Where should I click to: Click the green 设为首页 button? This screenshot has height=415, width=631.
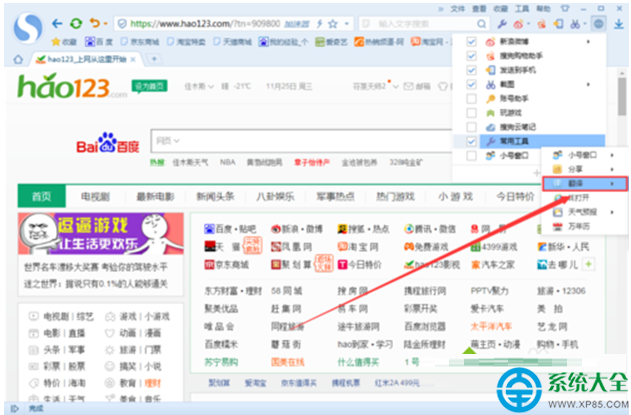(x=150, y=87)
